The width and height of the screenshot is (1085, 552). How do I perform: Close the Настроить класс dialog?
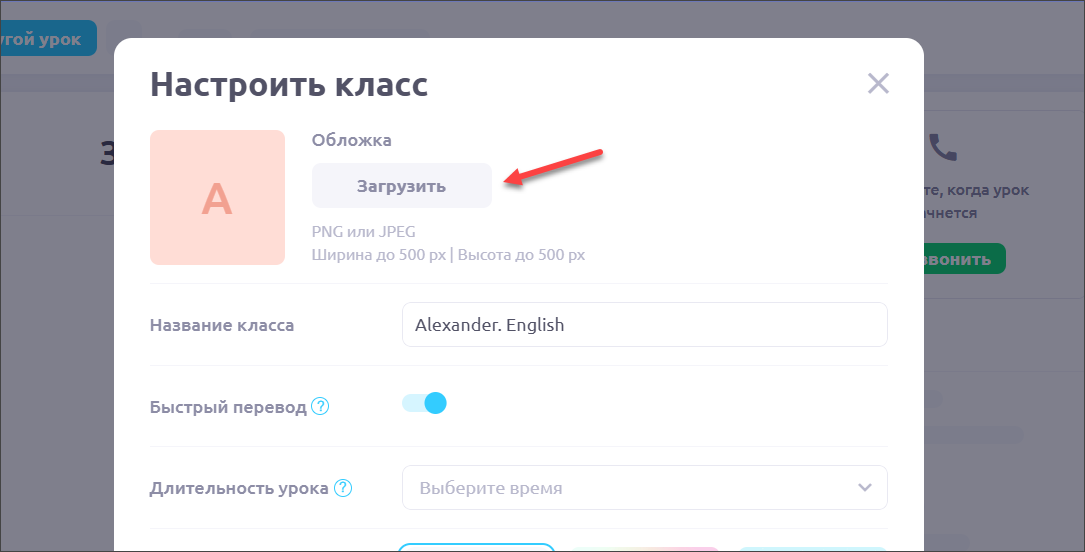878,84
